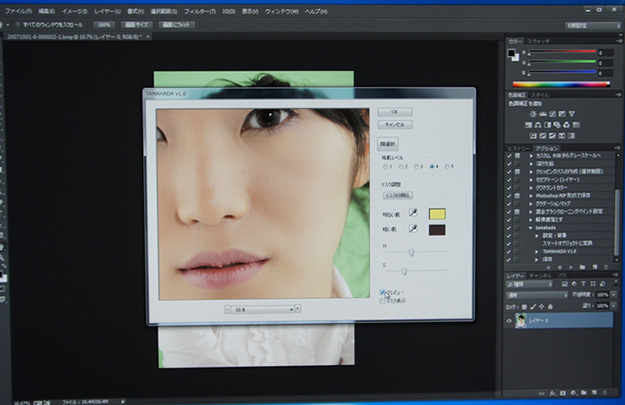Select skin level radio button 1

click(x=383, y=166)
